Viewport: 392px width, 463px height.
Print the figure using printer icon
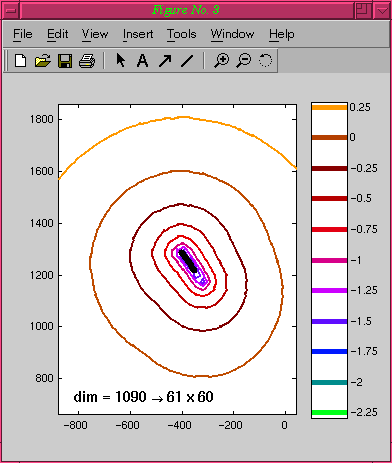pos(87,61)
